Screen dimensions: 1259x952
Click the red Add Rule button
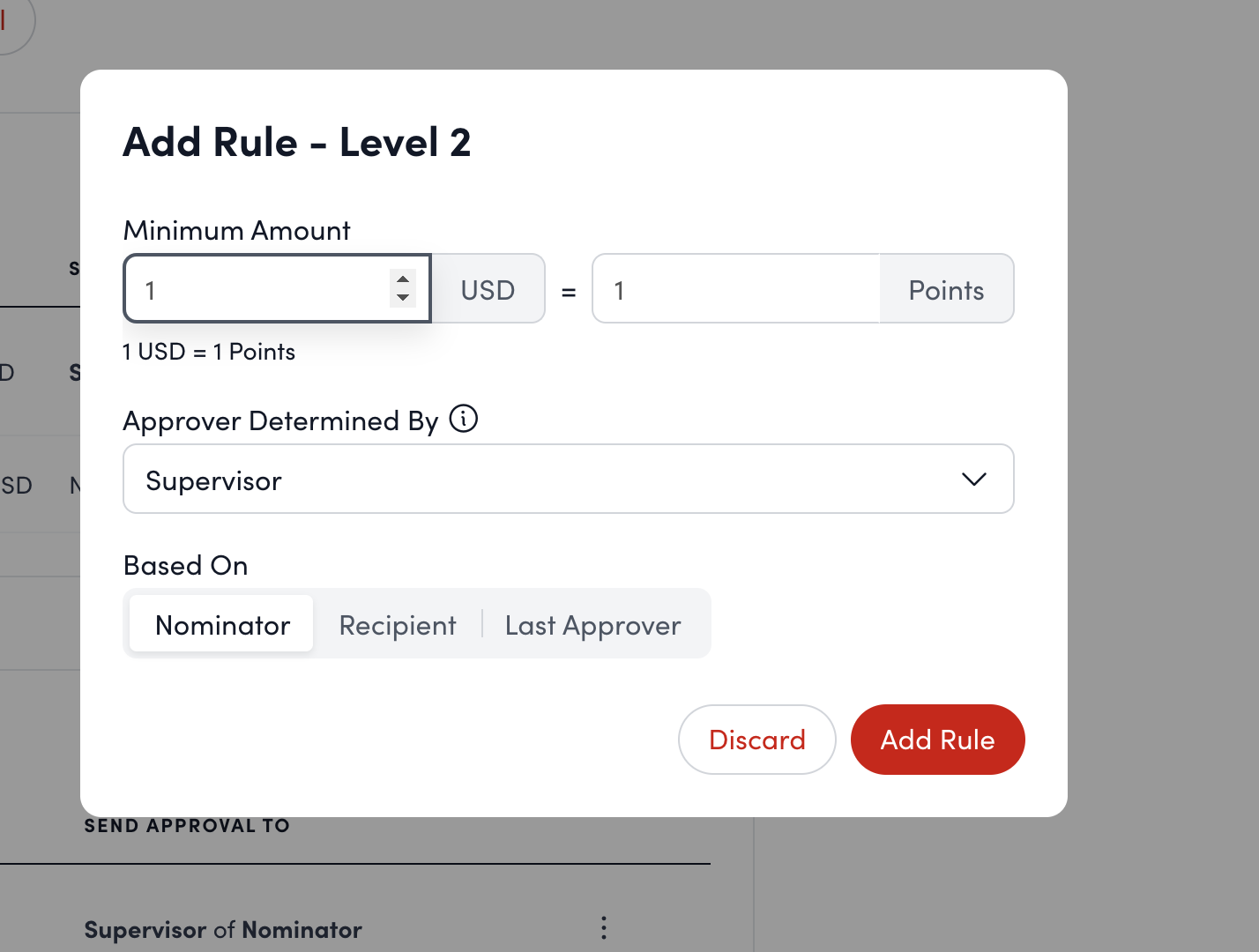tap(937, 740)
